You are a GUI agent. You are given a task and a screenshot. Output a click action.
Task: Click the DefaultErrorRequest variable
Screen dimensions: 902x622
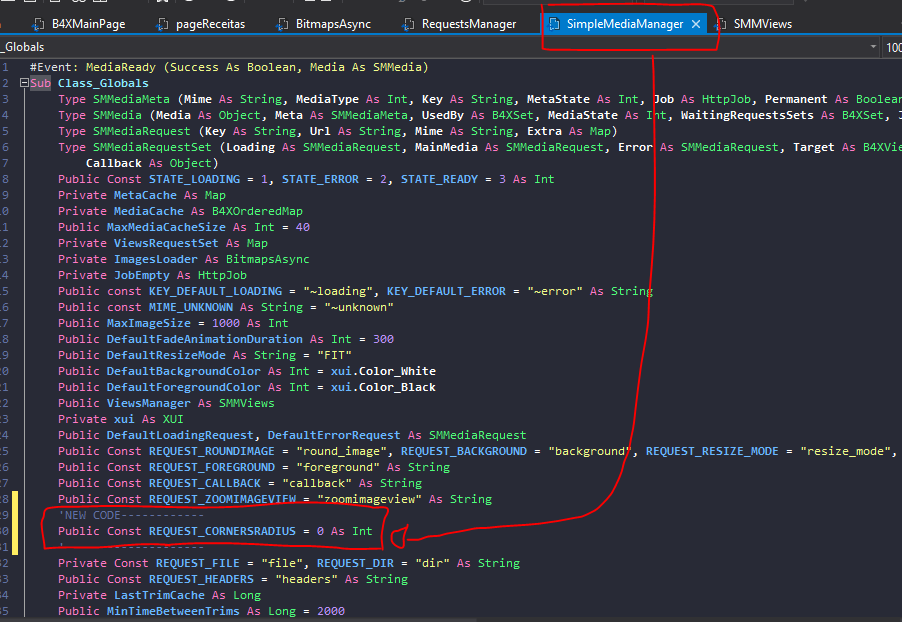tap(334, 436)
